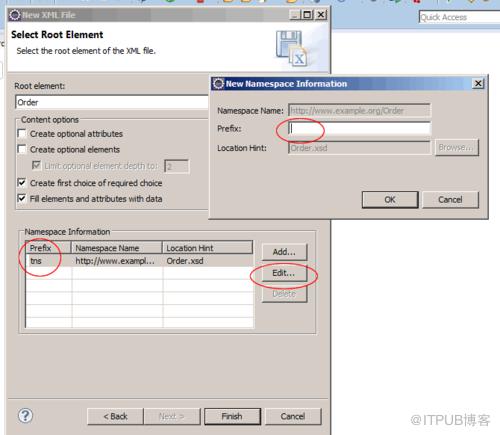Click OK in the namespace dialog
This screenshot has width=500, height=435.
point(390,199)
